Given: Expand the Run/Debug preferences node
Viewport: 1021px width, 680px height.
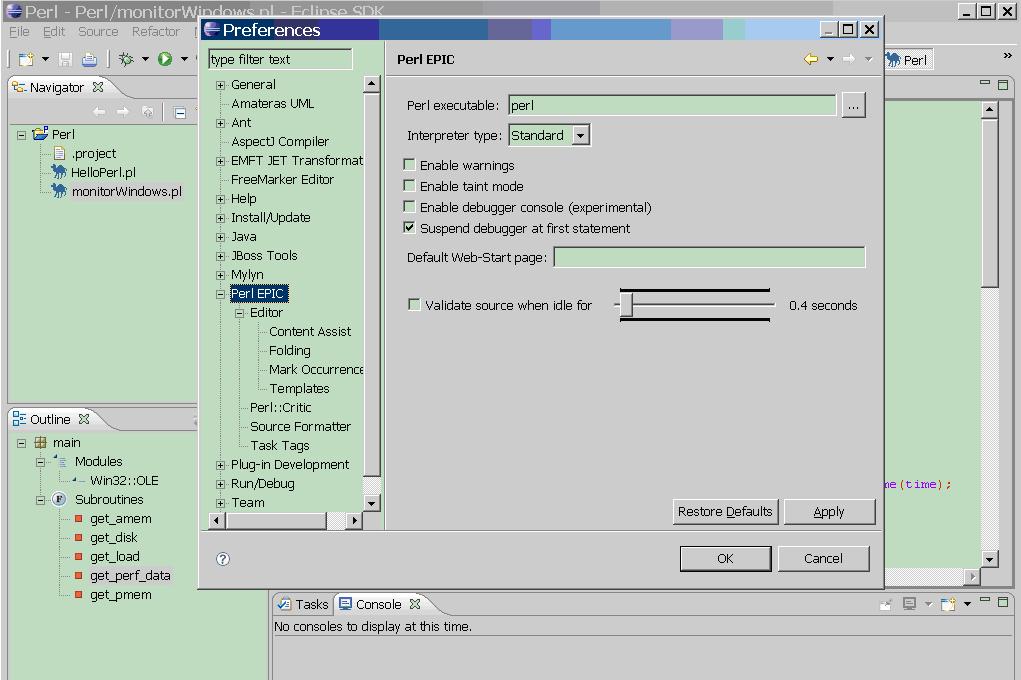Looking at the screenshot, I should (x=220, y=485).
